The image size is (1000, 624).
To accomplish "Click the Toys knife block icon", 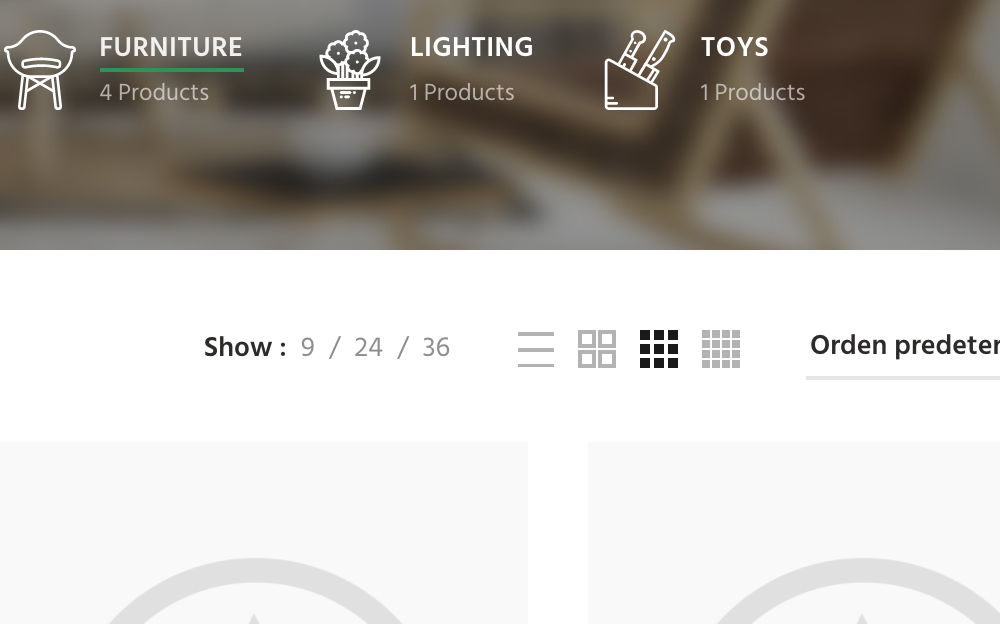I will [x=640, y=70].
